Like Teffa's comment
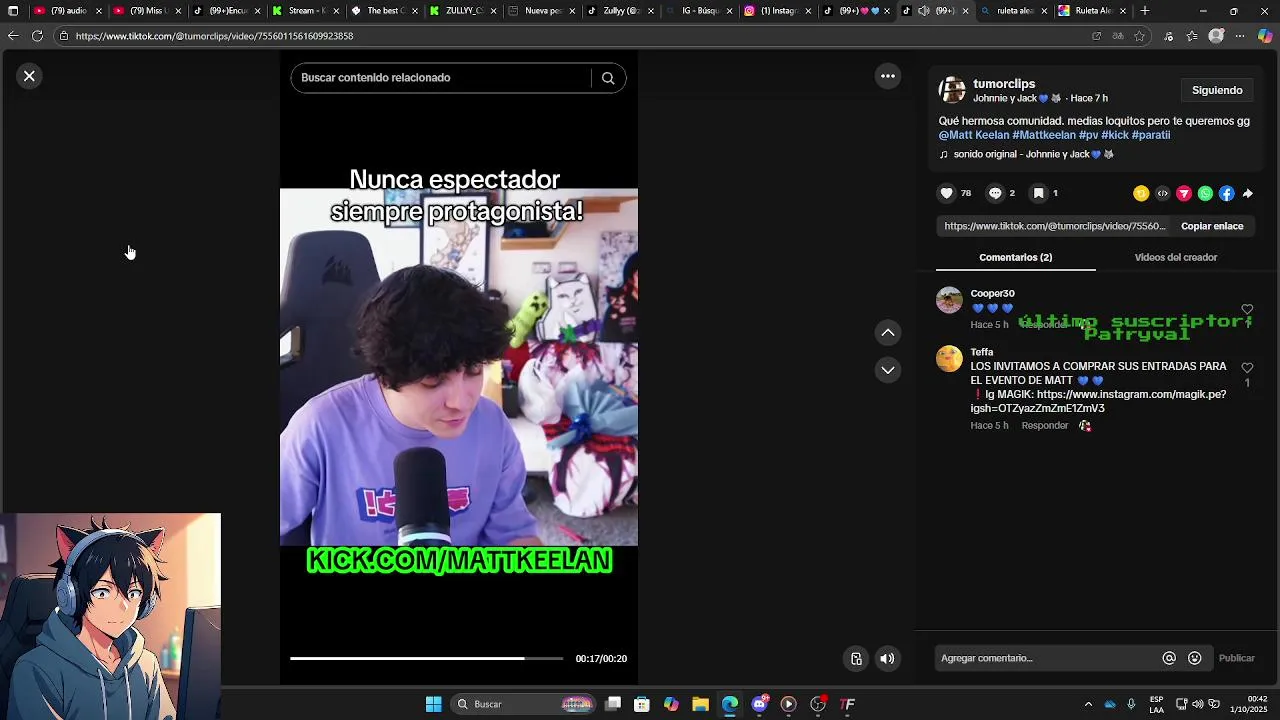This screenshot has height=720, width=1280. tap(1247, 368)
